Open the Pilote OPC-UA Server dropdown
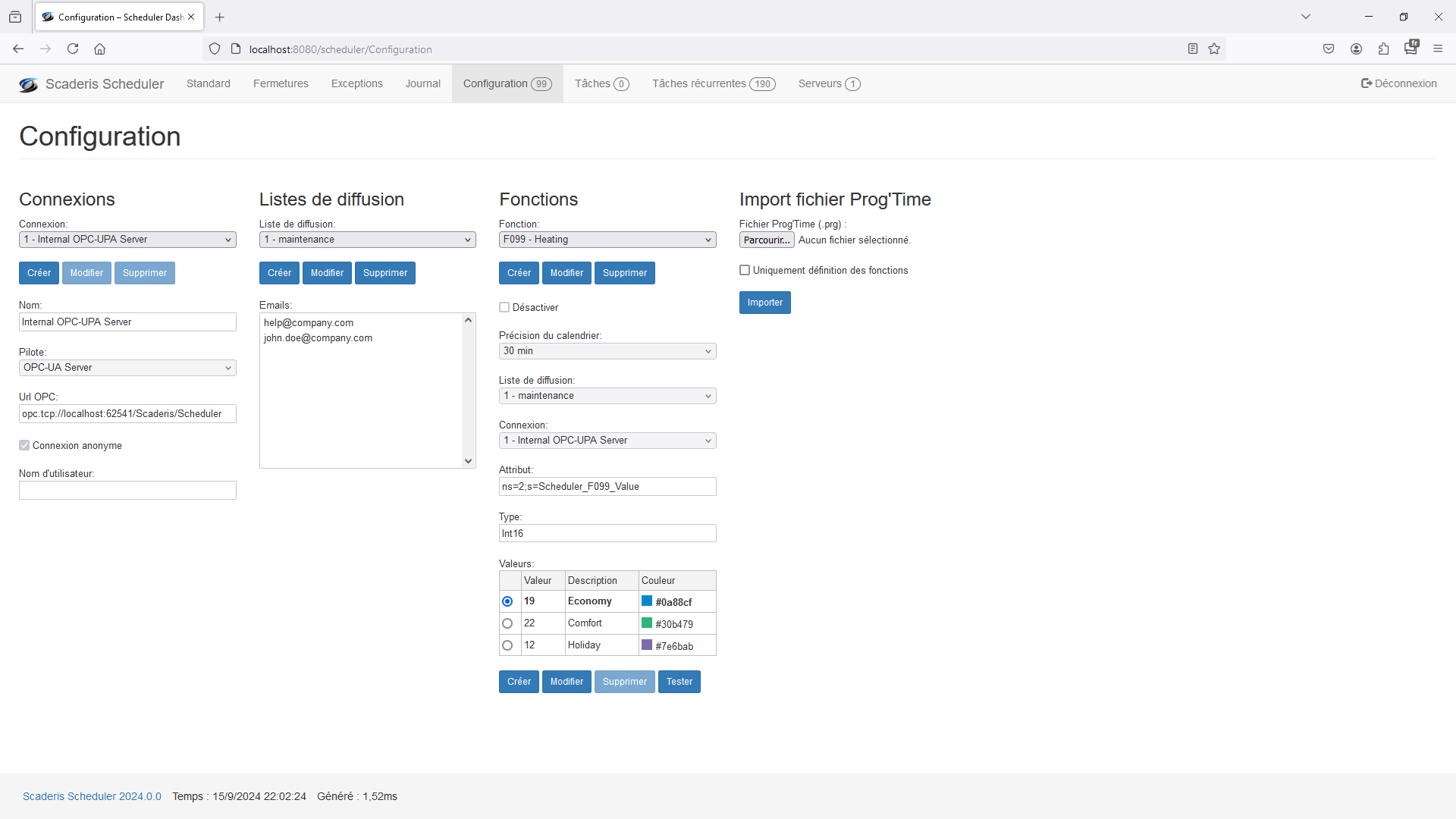This screenshot has width=1456, height=819. (x=127, y=368)
